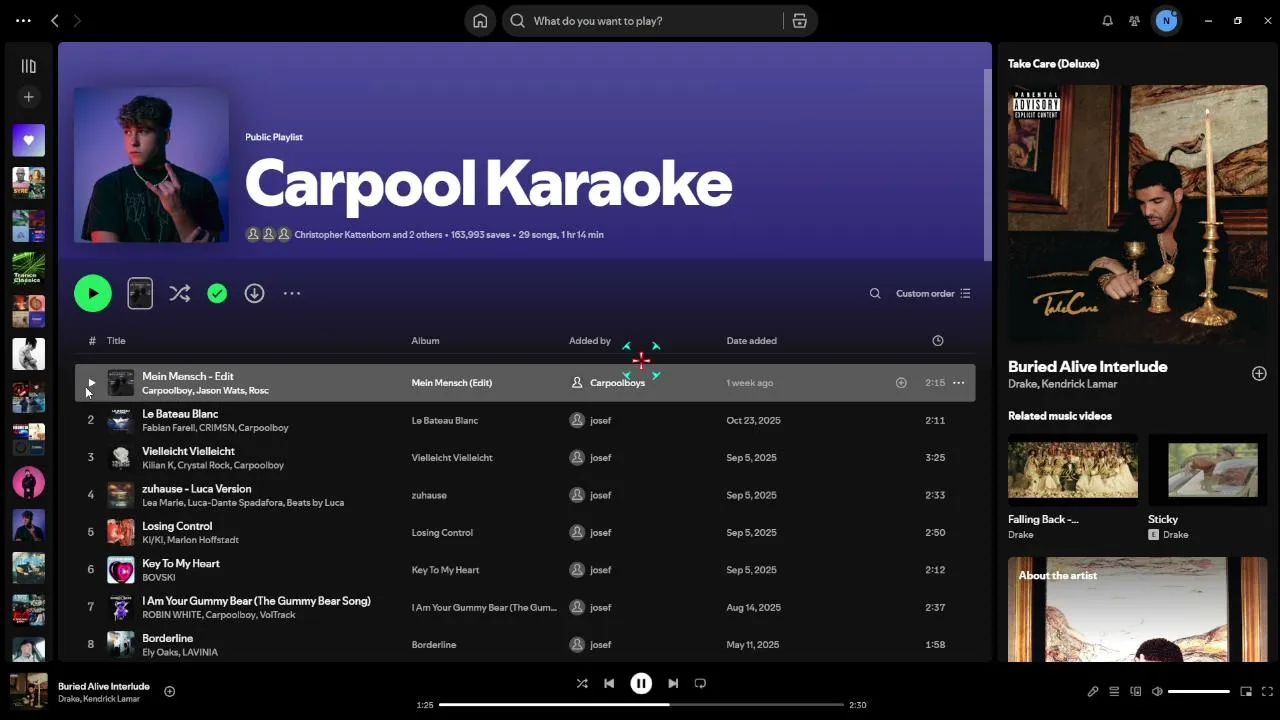
Task: Open the Buried Alive Interlude title in the right panel
Action: [x=1088, y=366]
